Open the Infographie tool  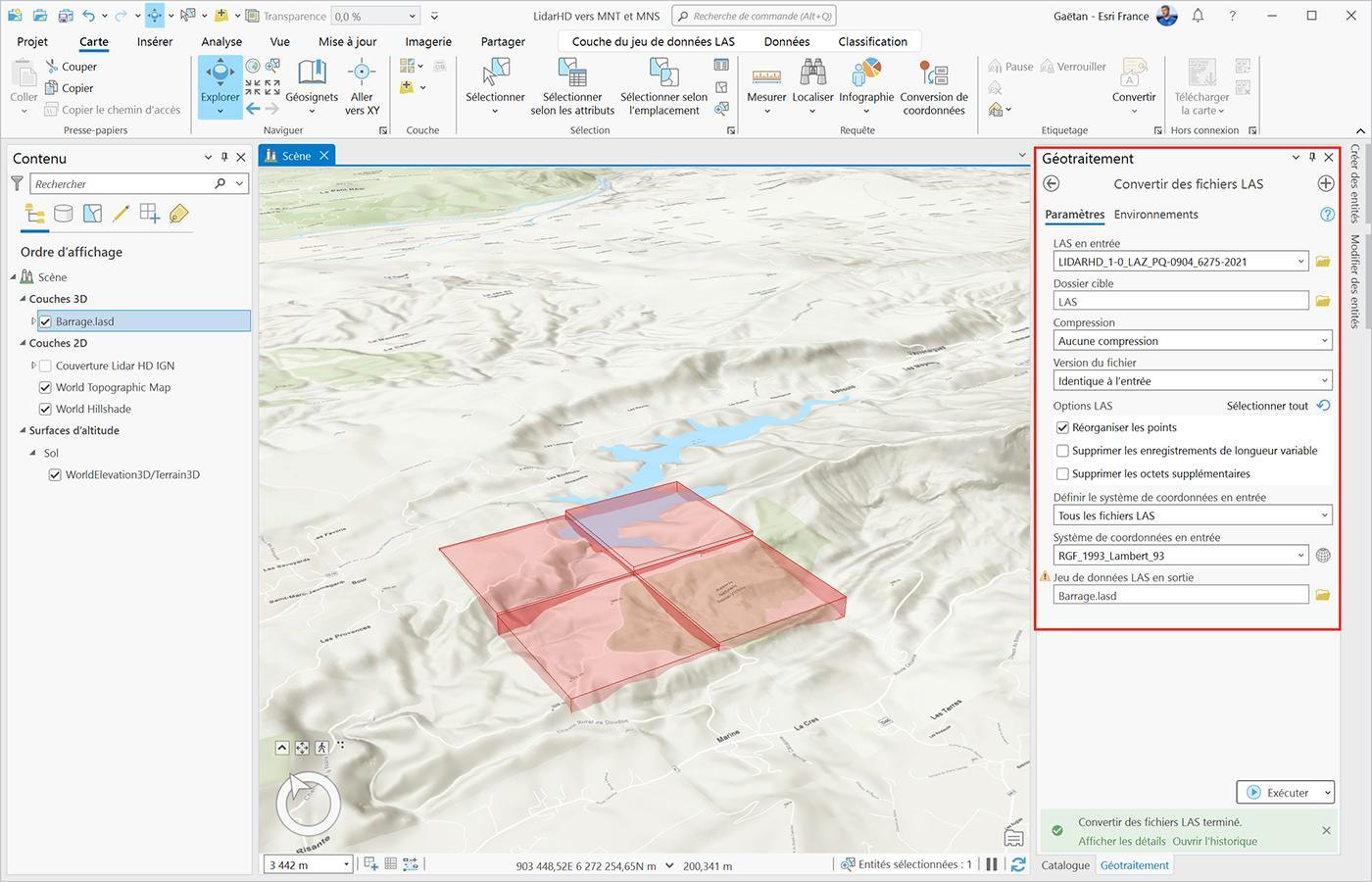(866, 86)
